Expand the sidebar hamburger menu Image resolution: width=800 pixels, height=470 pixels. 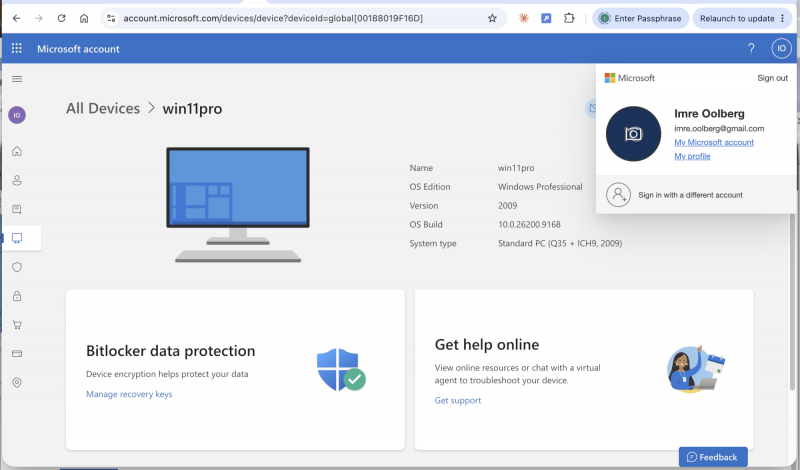coord(17,79)
